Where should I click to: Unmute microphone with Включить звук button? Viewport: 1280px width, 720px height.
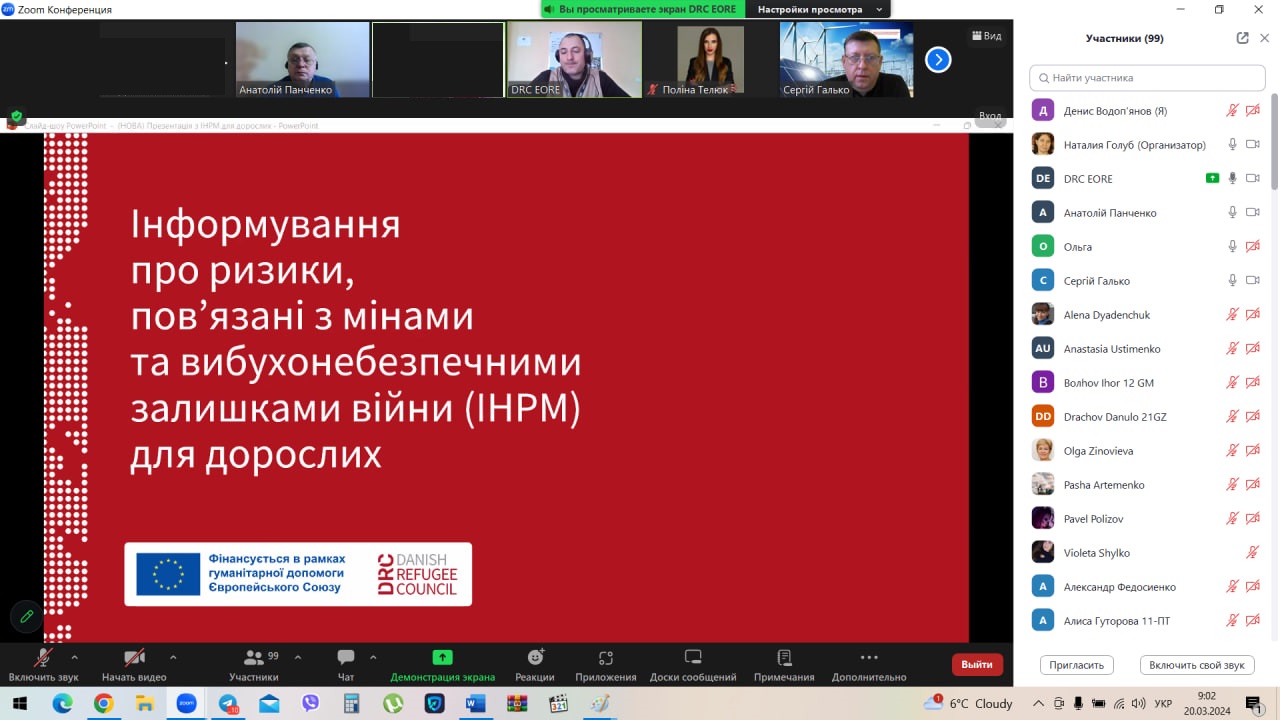point(44,665)
